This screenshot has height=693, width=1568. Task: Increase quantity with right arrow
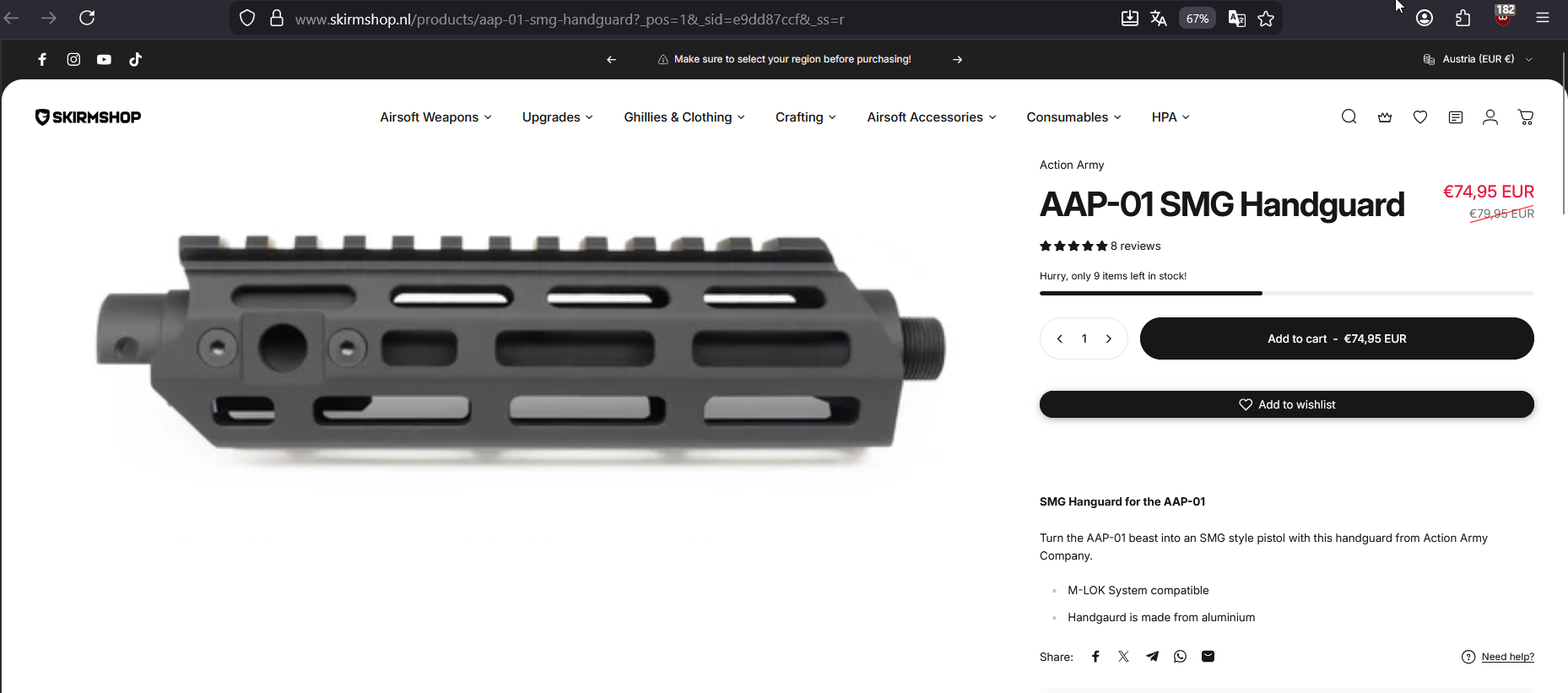coord(1109,338)
